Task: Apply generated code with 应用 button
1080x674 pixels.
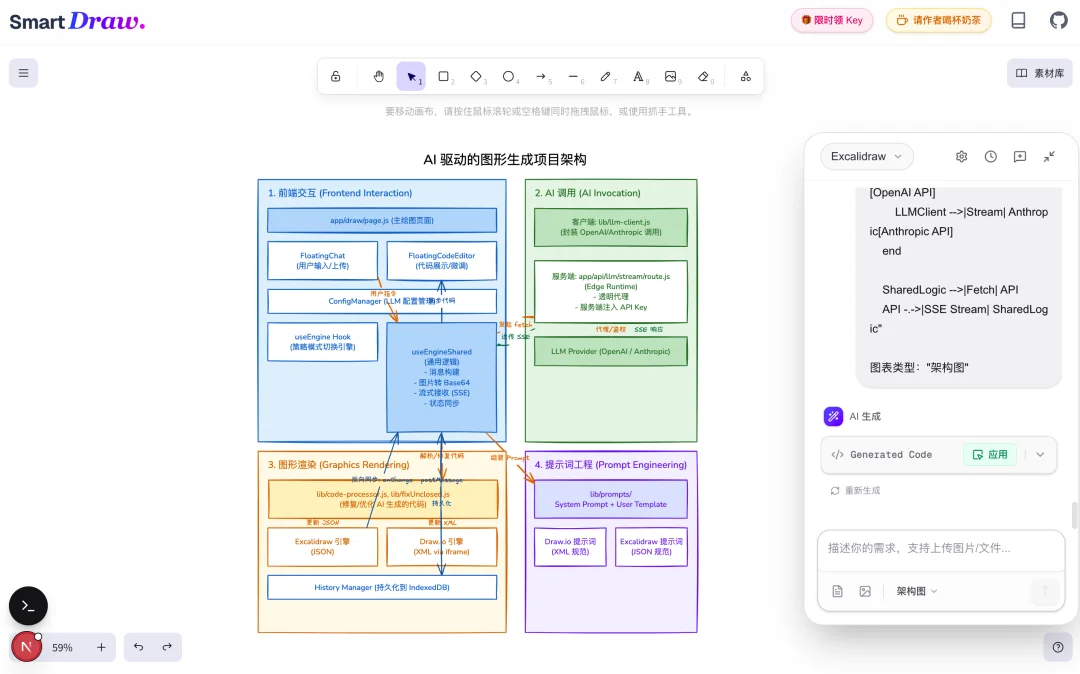Action: coord(989,454)
